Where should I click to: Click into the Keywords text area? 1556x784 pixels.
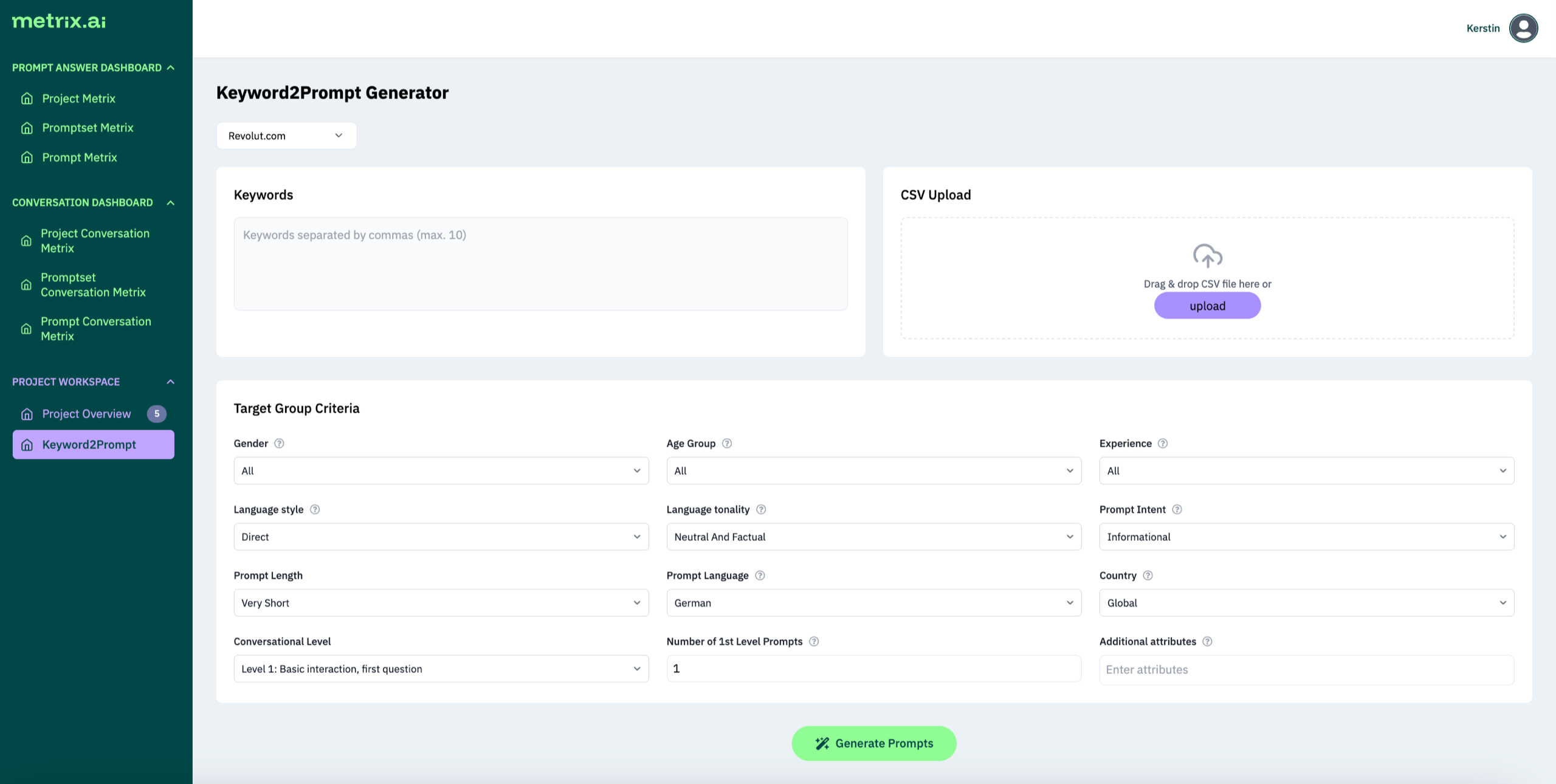coord(540,264)
